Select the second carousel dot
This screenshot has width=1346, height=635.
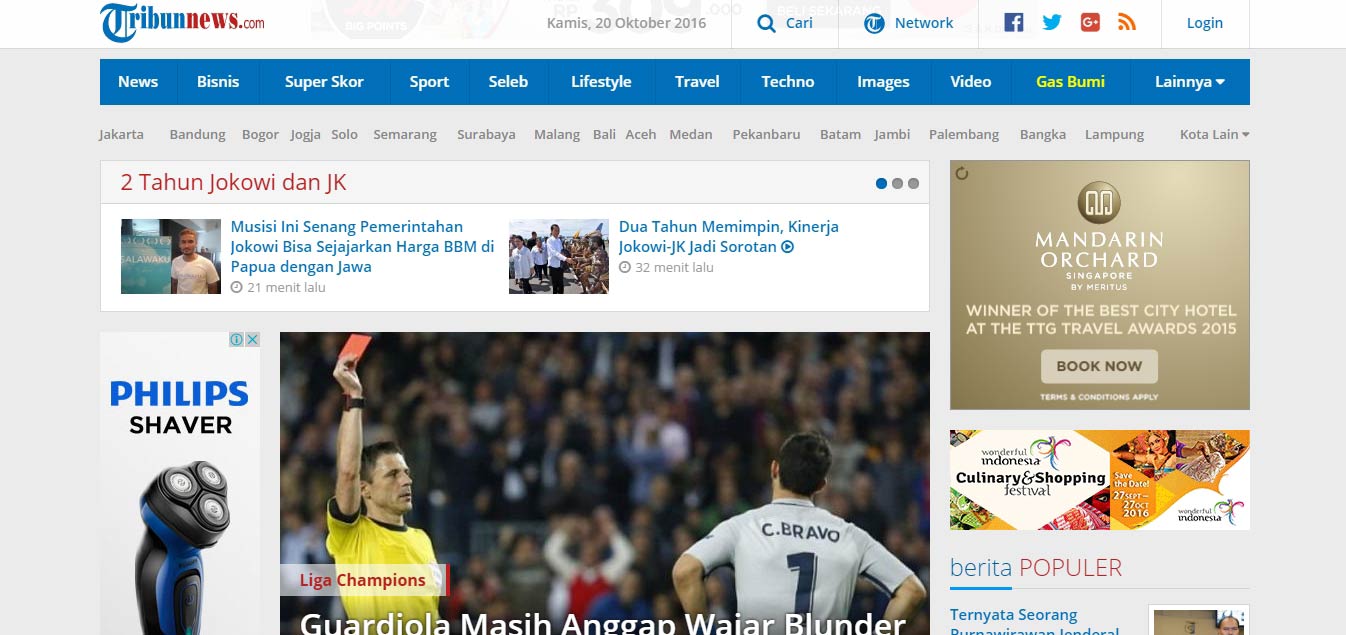coord(897,183)
